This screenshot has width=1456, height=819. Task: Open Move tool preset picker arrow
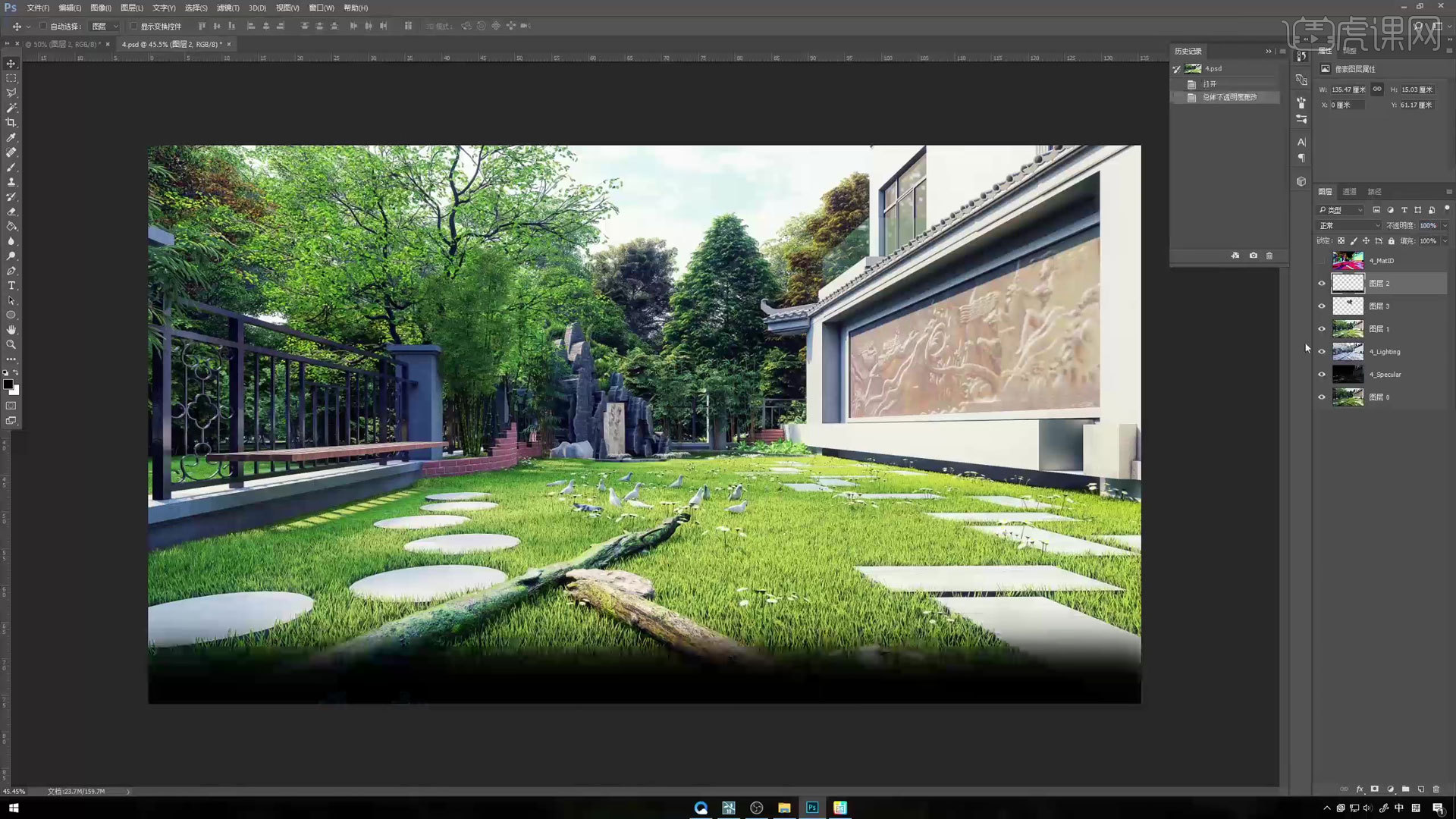(x=29, y=26)
